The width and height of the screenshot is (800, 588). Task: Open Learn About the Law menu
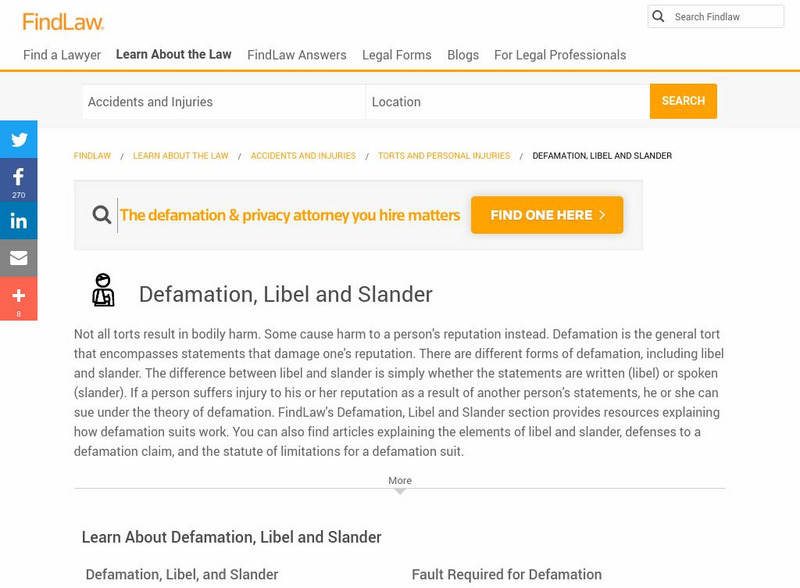[173, 54]
